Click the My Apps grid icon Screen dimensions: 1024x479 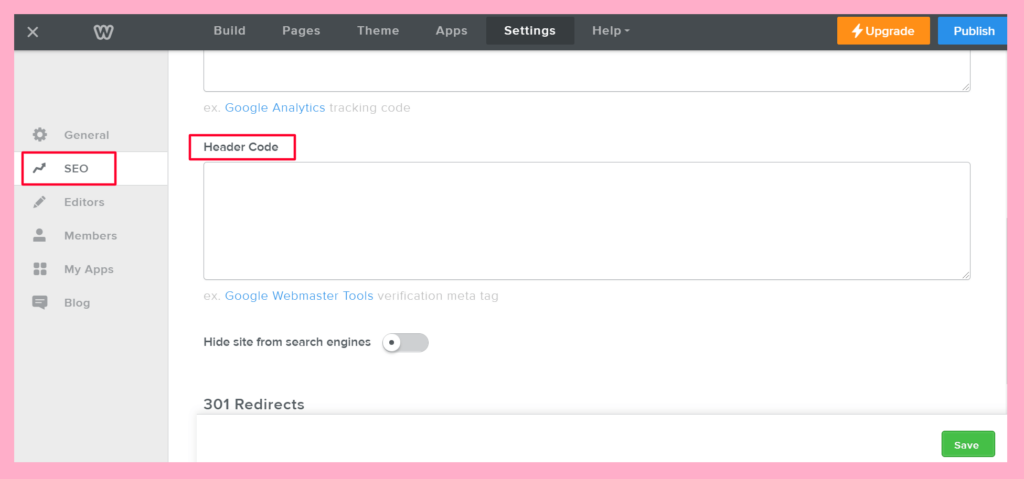click(x=40, y=269)
